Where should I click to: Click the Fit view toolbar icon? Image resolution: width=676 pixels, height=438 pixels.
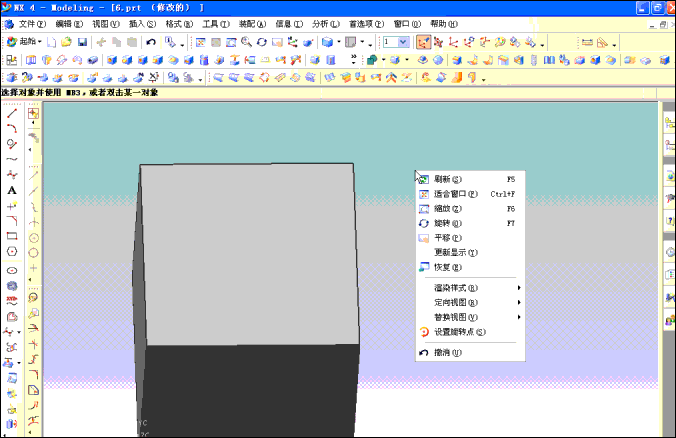pos(200,42)
